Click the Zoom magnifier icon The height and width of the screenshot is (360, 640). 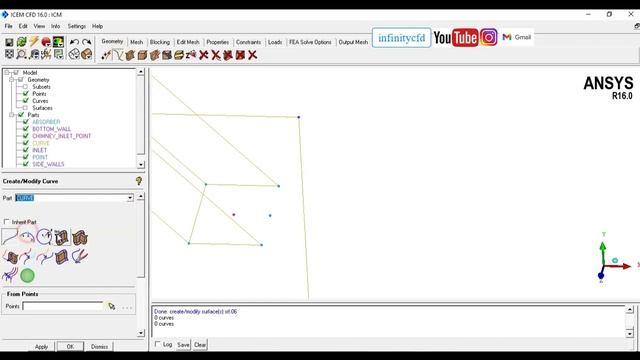21,54
